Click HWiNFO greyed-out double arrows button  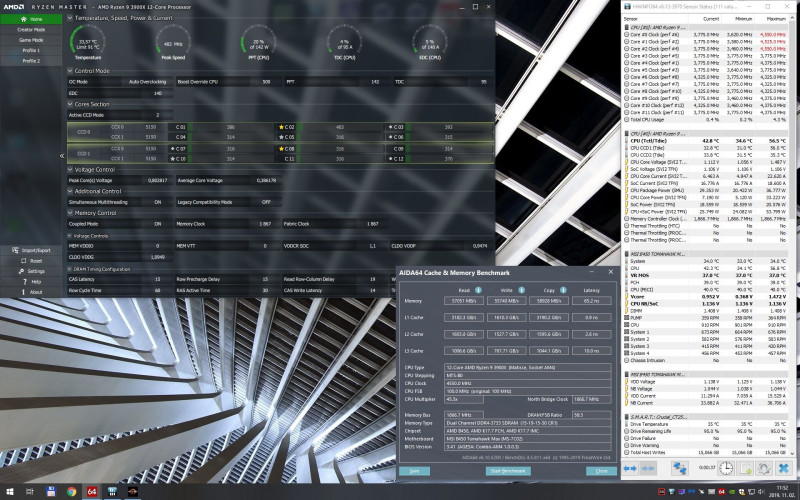click(648, 468)
